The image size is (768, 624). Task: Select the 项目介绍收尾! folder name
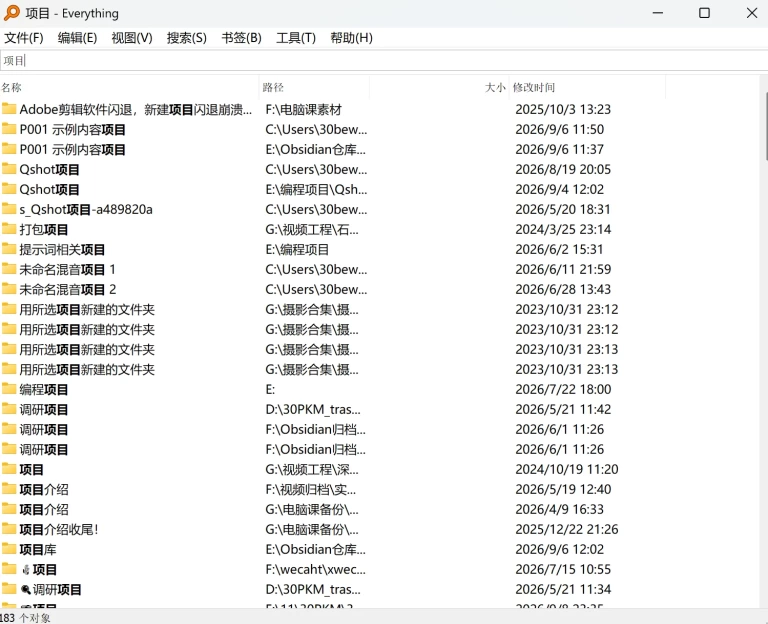(59, 529)
